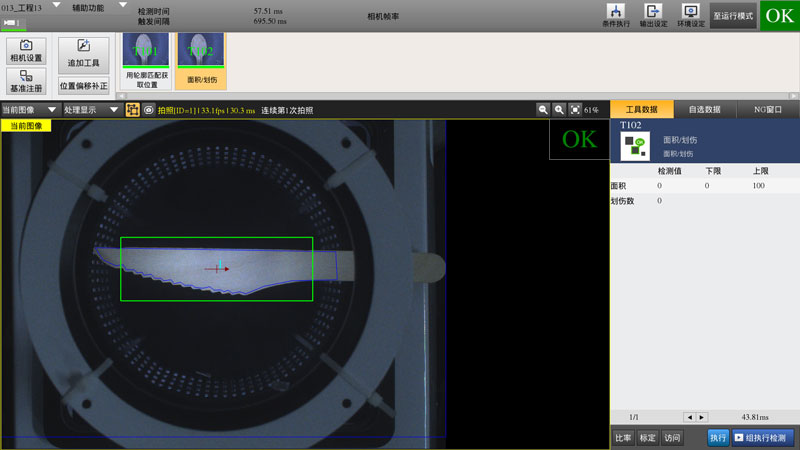Toggle the eye display visibility icon
The width and height of the screenshot is (800, 450).
click(148, 110)
